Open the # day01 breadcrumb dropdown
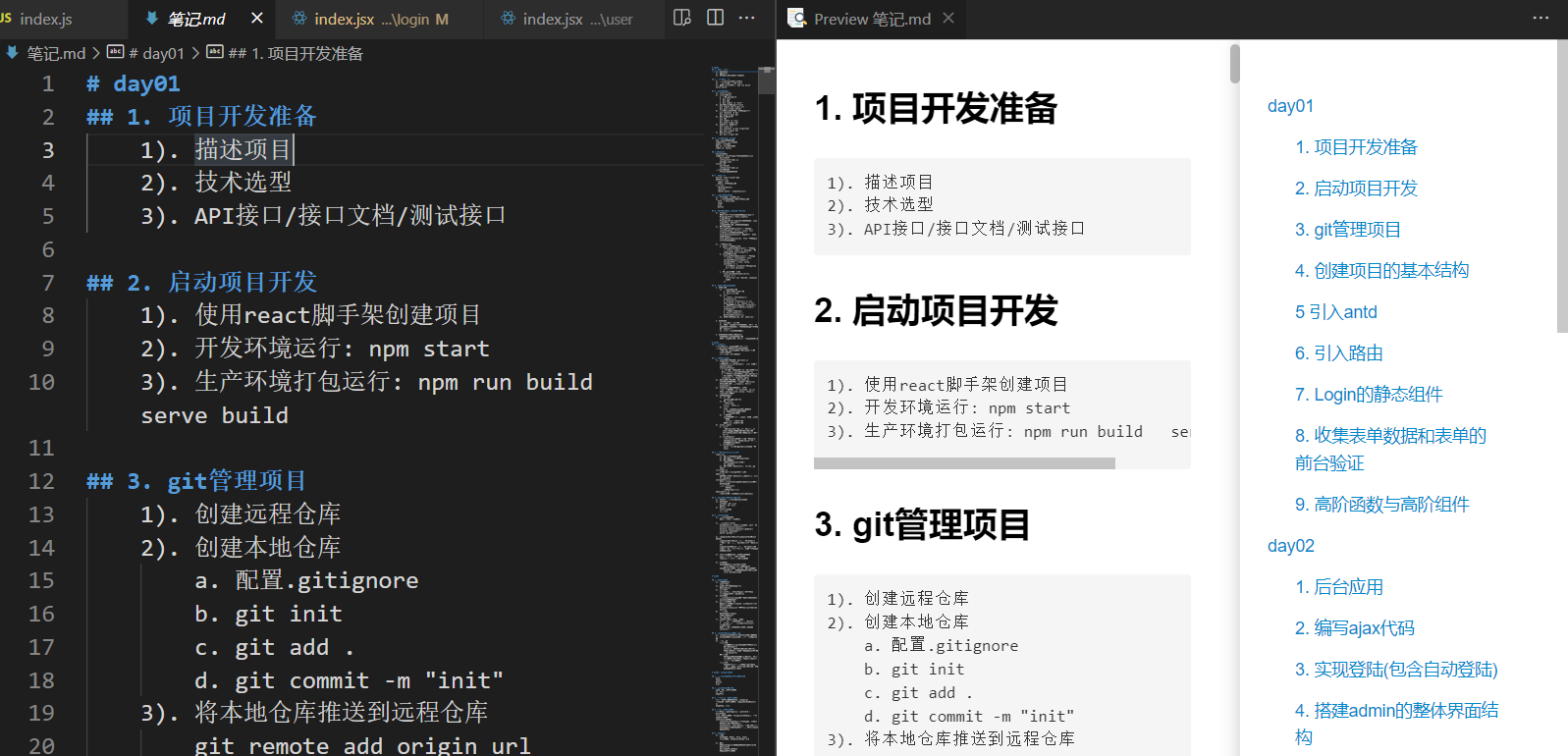Image resolution: width=1568 pixels, height=756 pixels. (155, 53)
